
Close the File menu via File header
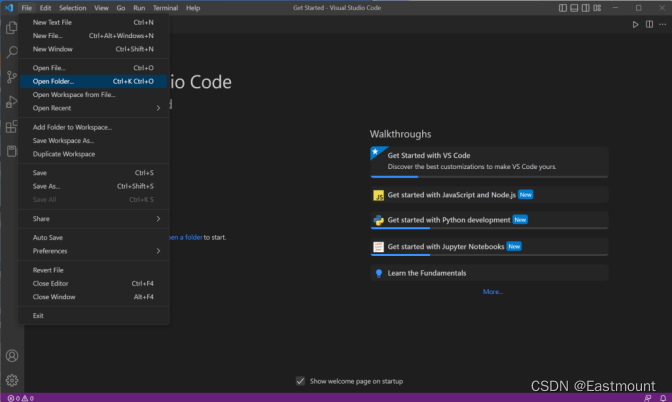(27, 8)
